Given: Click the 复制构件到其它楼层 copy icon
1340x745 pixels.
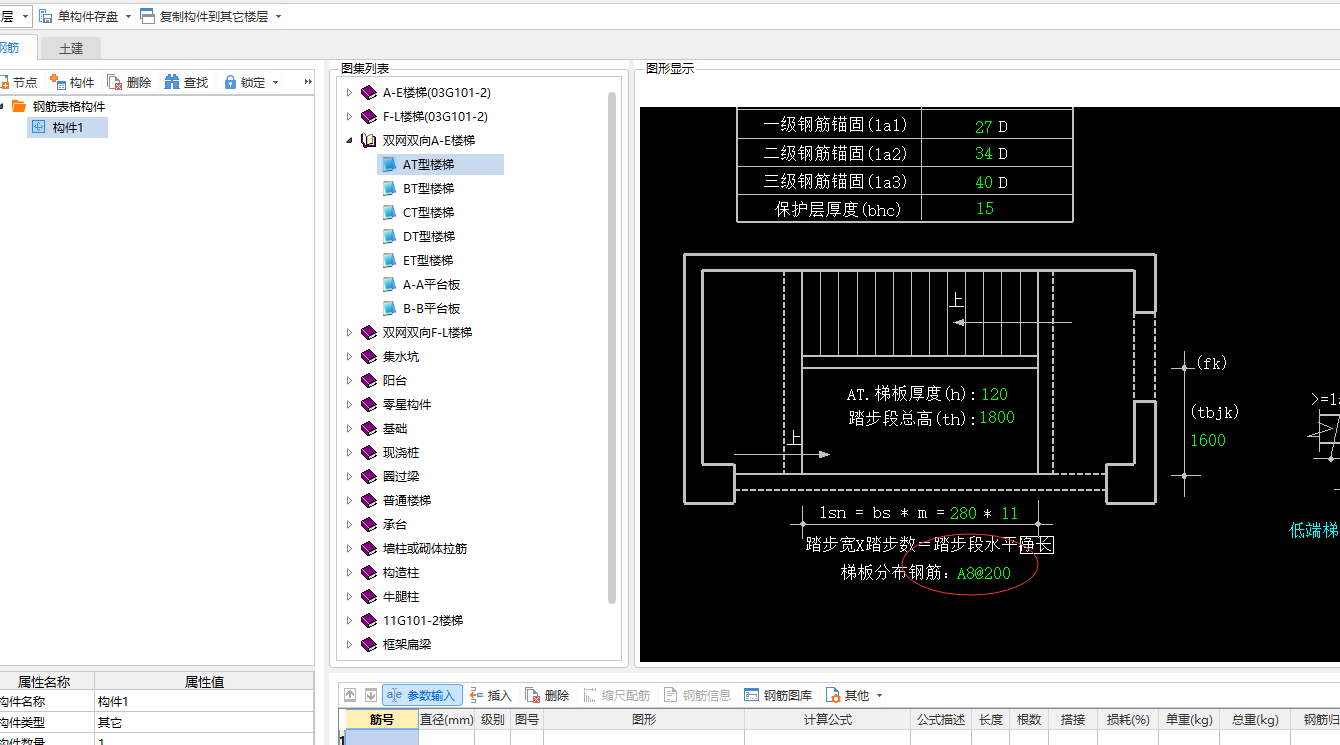Looking at the screenshot, I should (148, 16).
